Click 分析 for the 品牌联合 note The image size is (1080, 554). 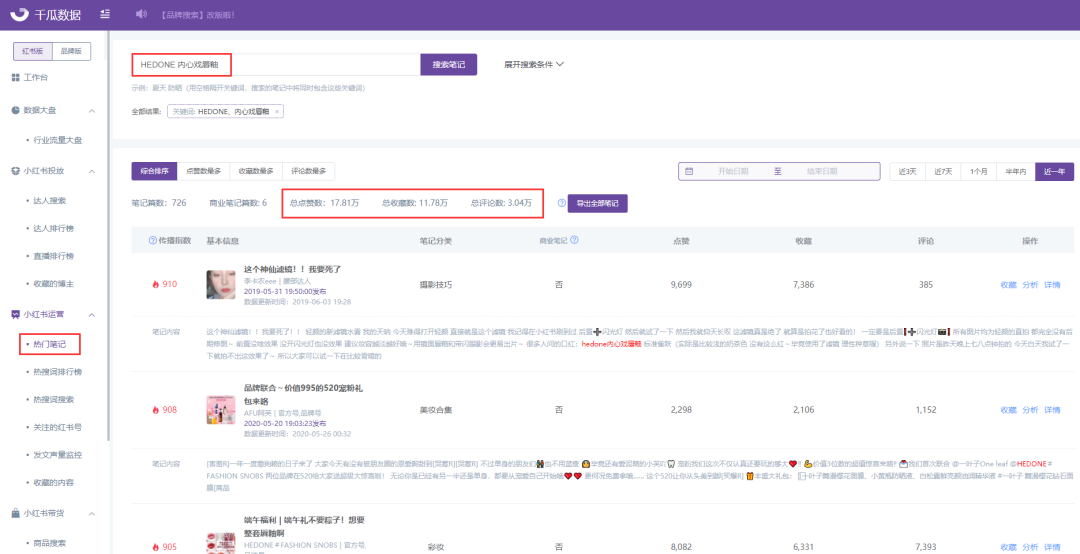(1030, 410)
